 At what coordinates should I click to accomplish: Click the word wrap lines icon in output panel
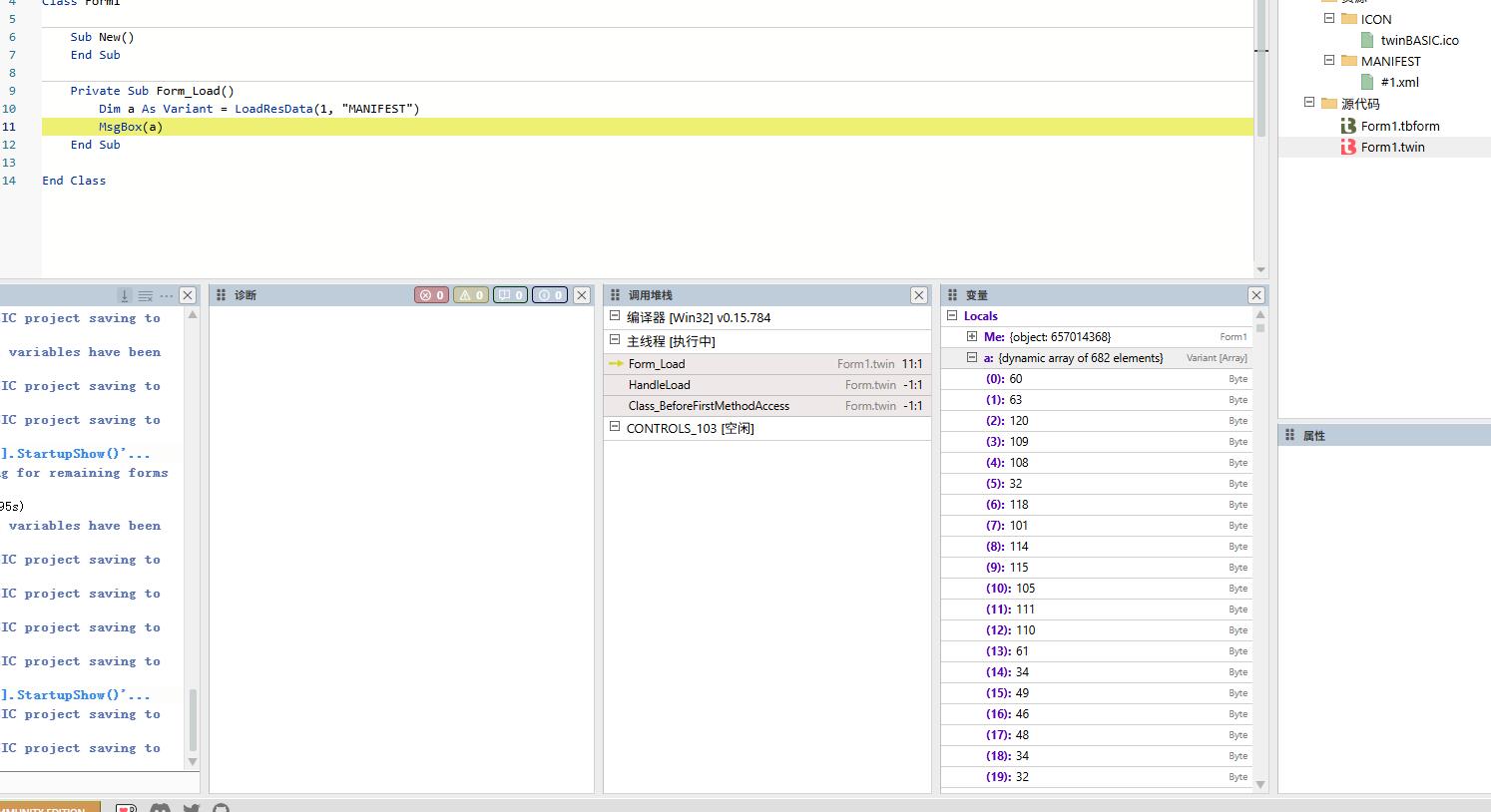point(146,295)
